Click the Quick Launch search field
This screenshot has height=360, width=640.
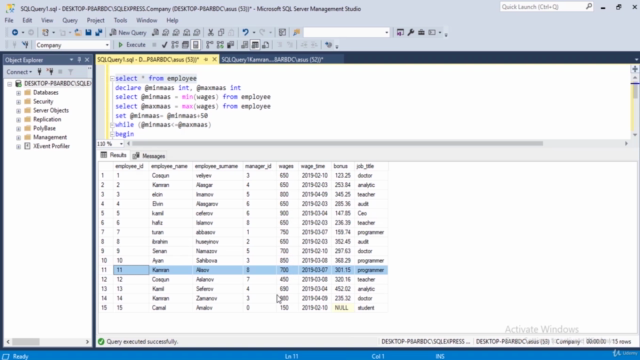542,7
